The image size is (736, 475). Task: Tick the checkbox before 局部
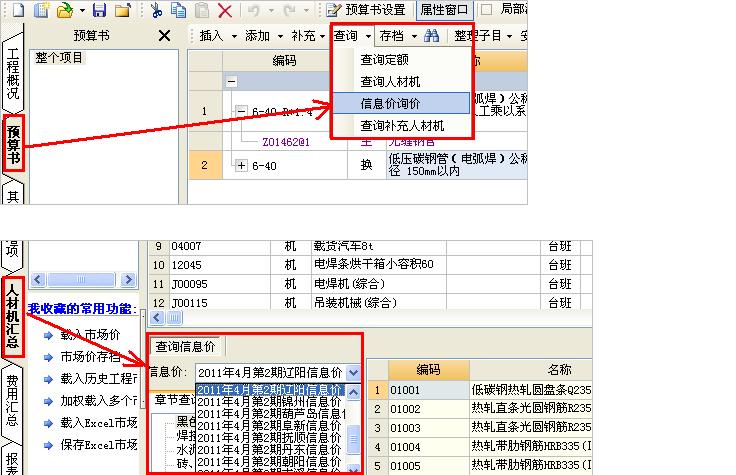[487, 9]
